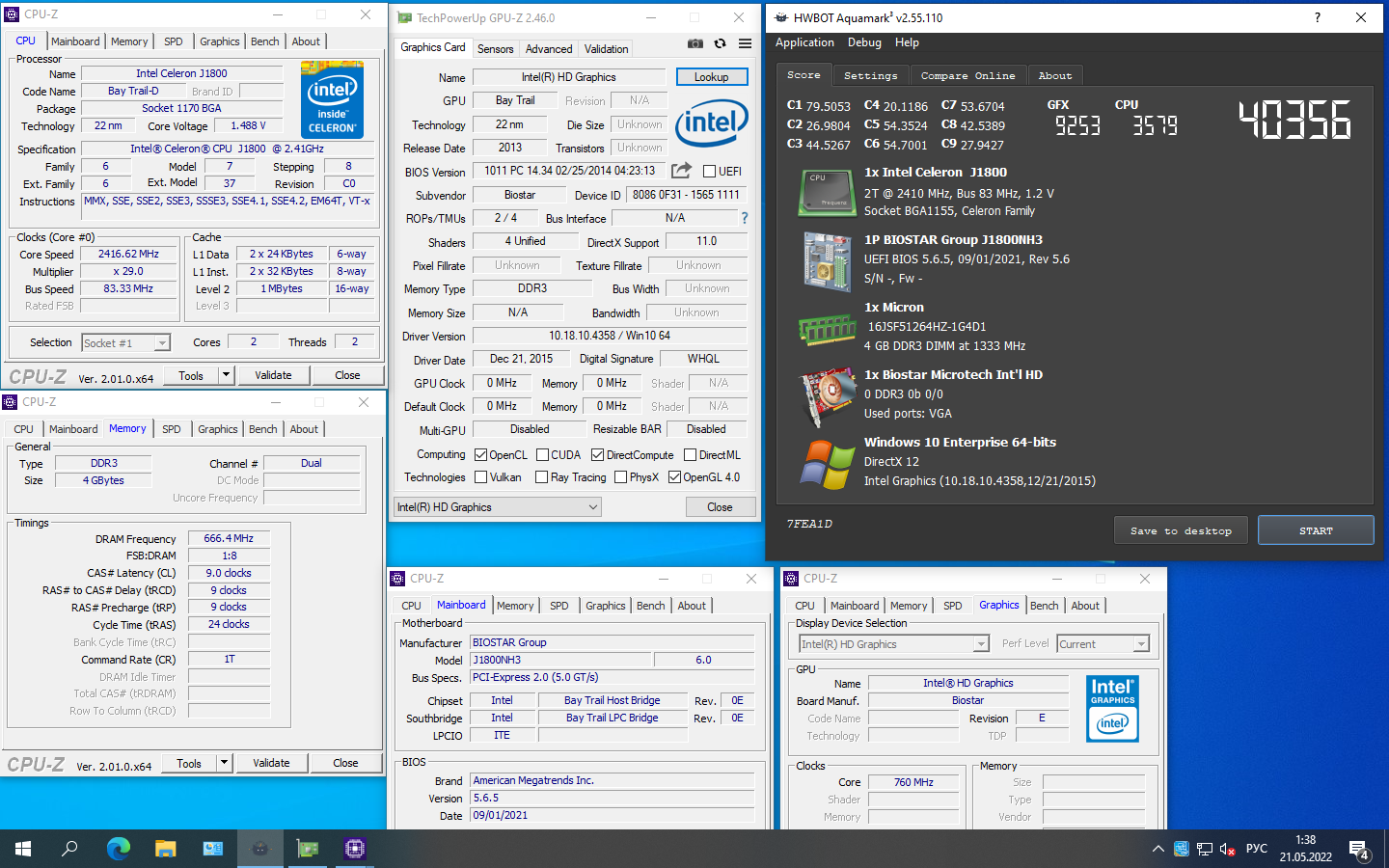Toggle the UEFI checkbox
Viewport: 1389px width, 868px height.
(709, 171)
